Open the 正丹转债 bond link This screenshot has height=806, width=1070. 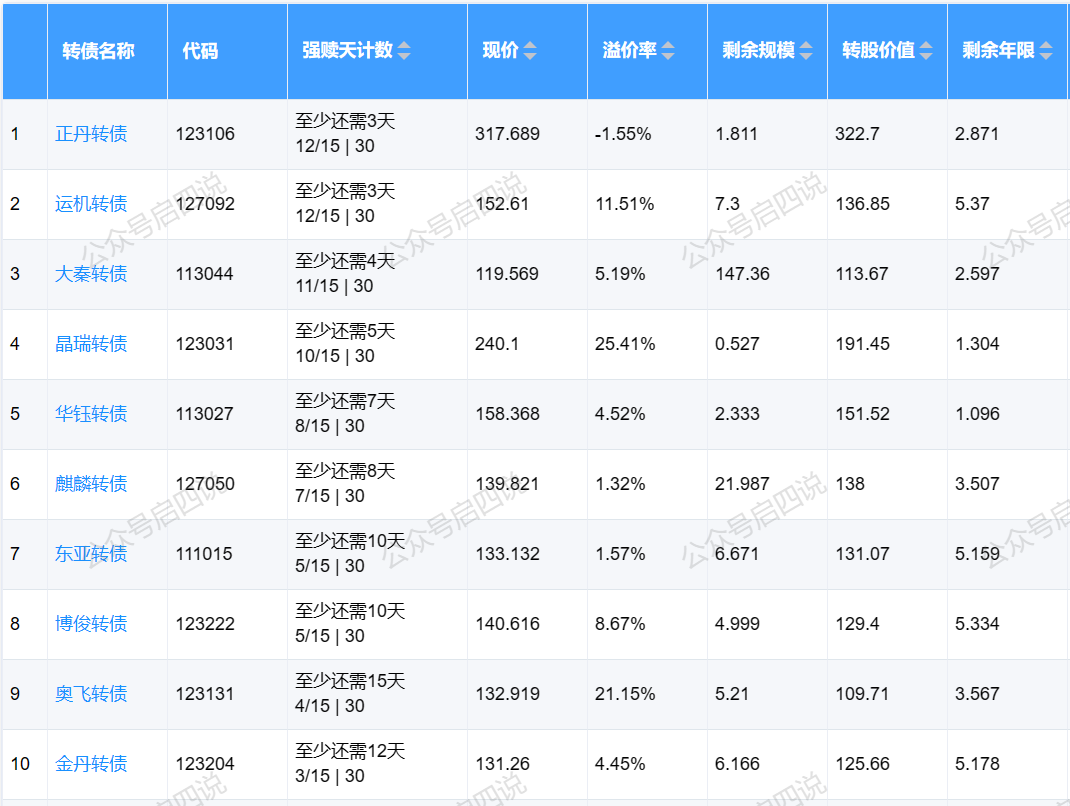pos(91,134)
